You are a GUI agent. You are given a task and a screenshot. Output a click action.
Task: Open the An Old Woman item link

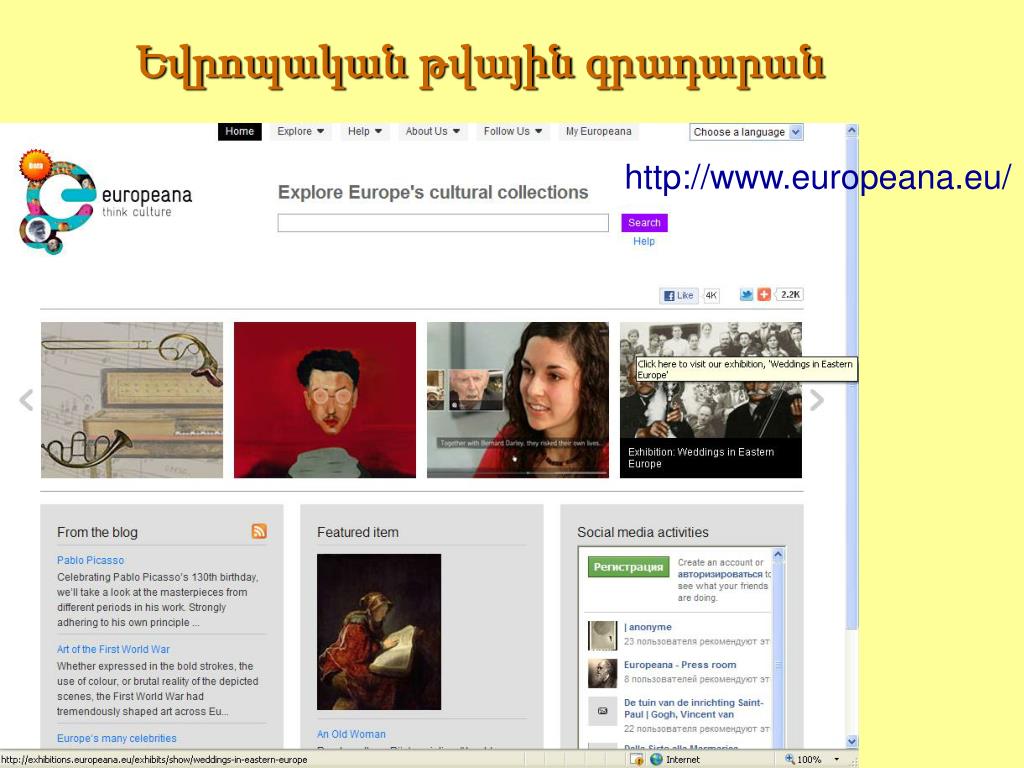click(351, 734)
